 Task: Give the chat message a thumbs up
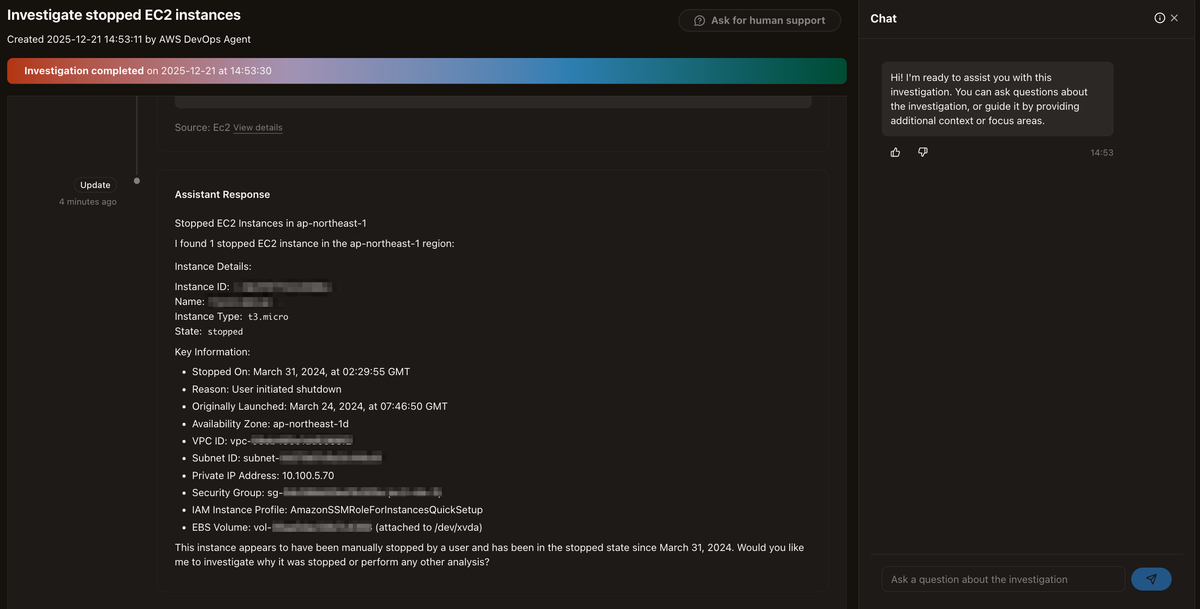[895, 152]
